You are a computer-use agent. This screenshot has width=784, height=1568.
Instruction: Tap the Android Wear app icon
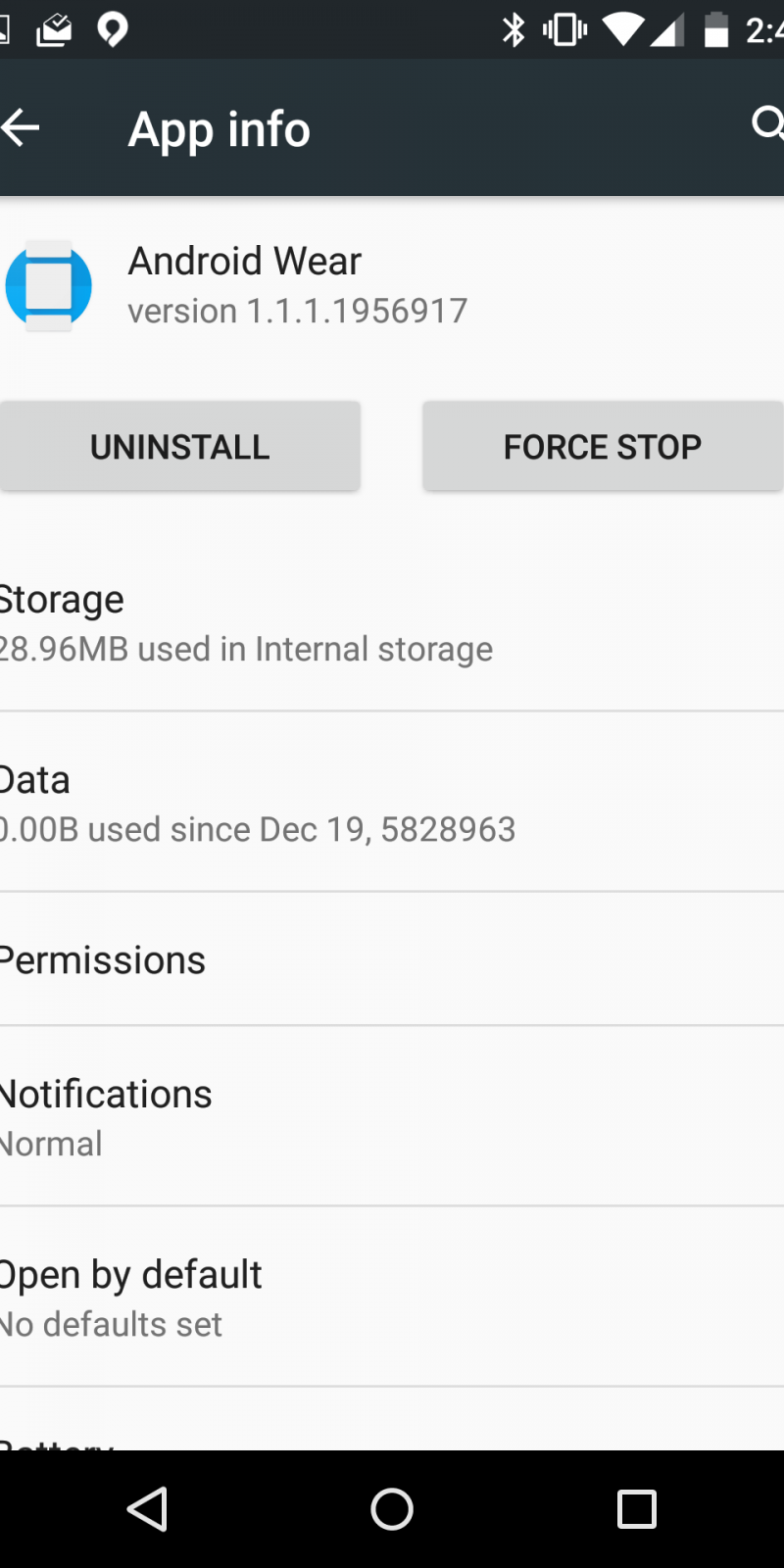[x=48, y=286]
